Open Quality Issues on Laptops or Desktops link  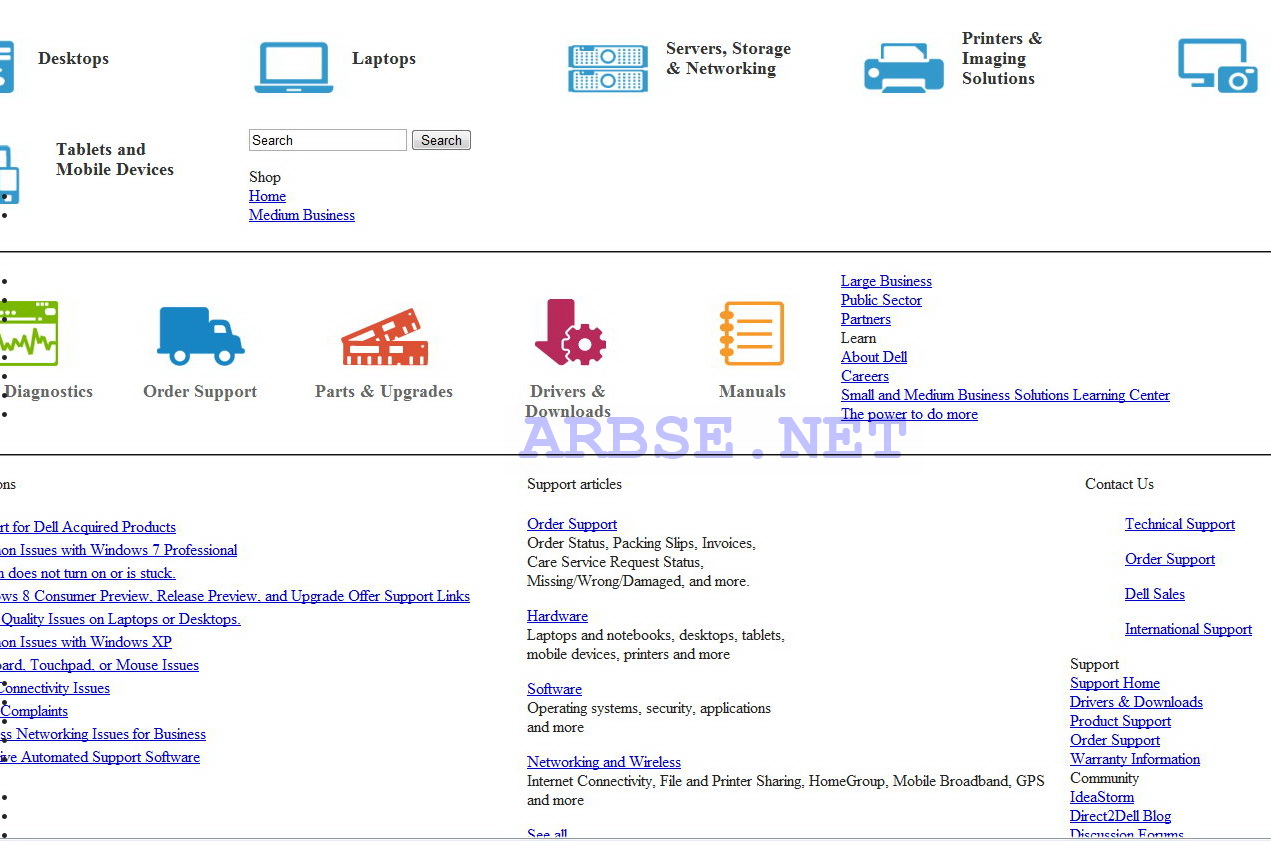click(120, 619)
